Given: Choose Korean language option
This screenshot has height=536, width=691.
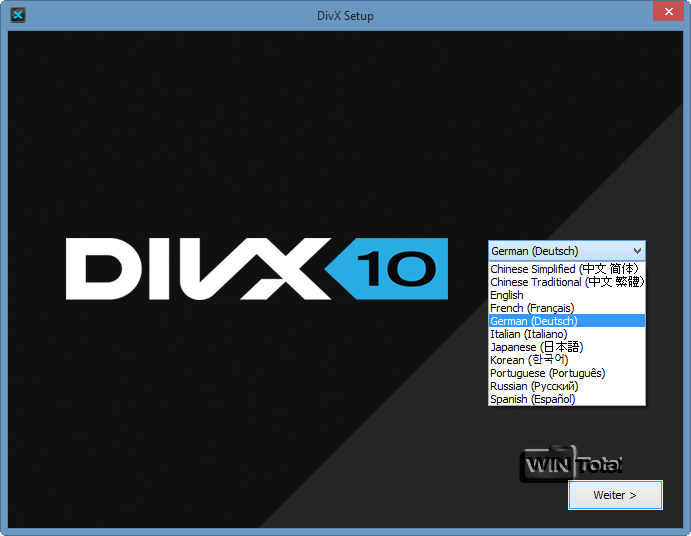Looking at the screenshot, I should pyautogui.click(x=567, y=360).
